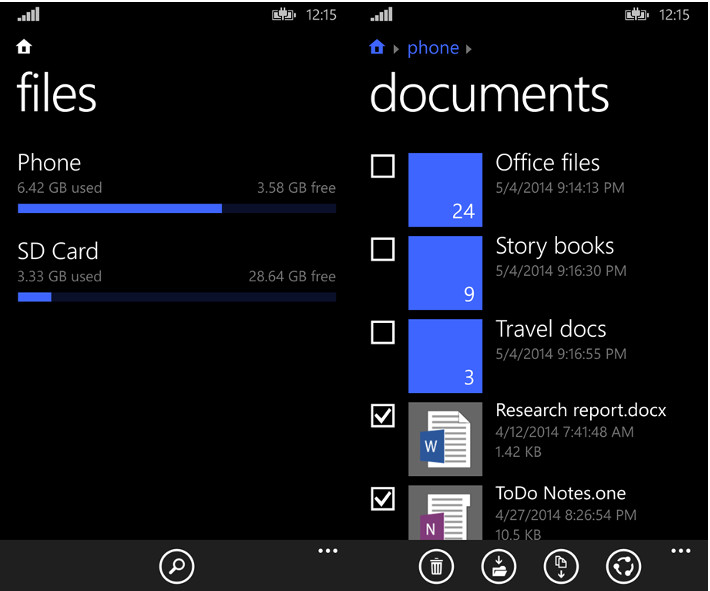Image resolution: width=710 pixels, height=591 pixels.
Task: Open ToDo Notes.one file name
Action: pyautogui.click(x=561, y=493)
